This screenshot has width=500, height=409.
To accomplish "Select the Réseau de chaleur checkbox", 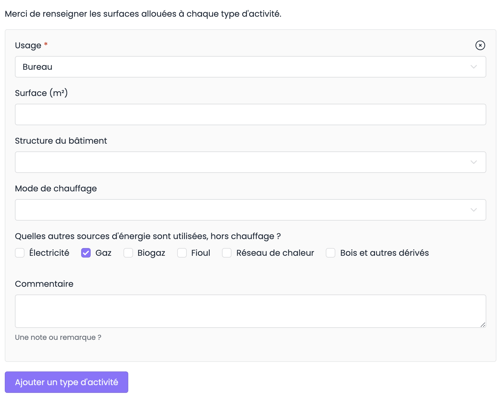I will coord(227,253).
